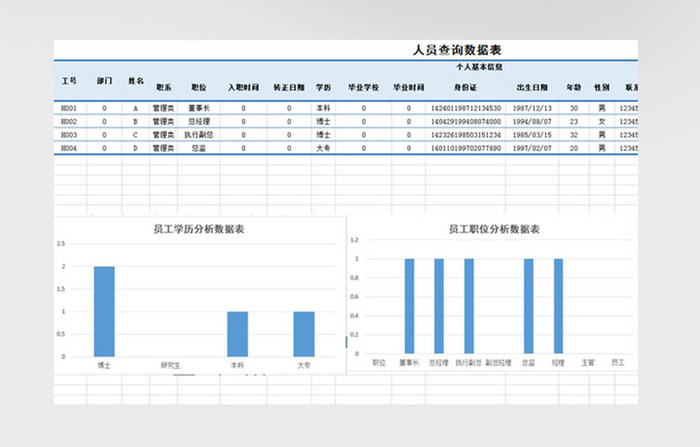Select the 员工职位分析数据表 chart title
This screenshot has width=700, height=447.
(494, 229)
